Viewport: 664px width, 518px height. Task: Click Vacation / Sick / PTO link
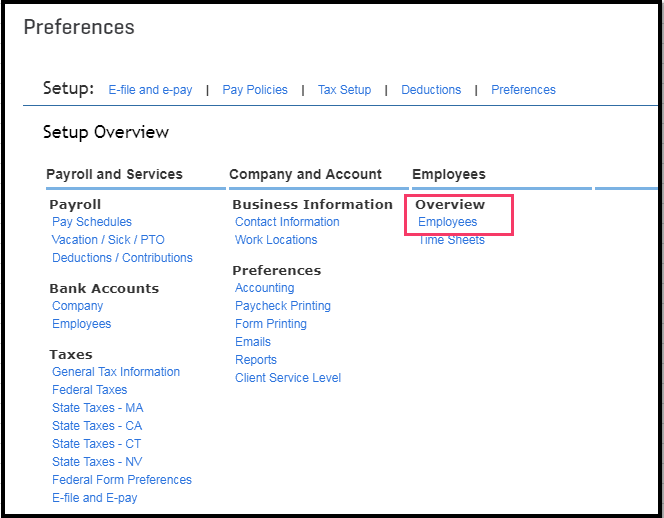click(108, 240)
